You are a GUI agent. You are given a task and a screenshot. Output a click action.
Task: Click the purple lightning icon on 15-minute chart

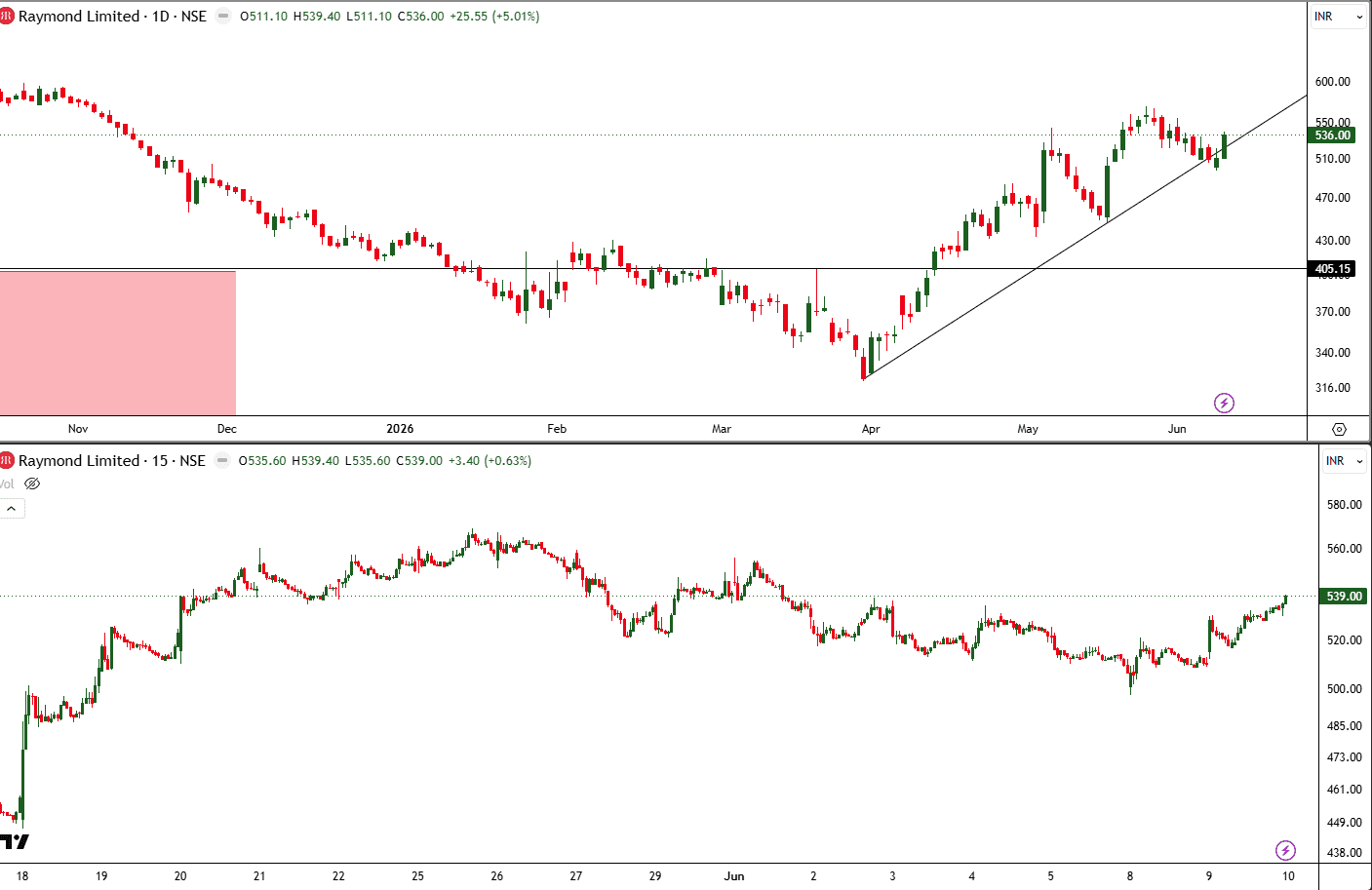pos(1285,850)
